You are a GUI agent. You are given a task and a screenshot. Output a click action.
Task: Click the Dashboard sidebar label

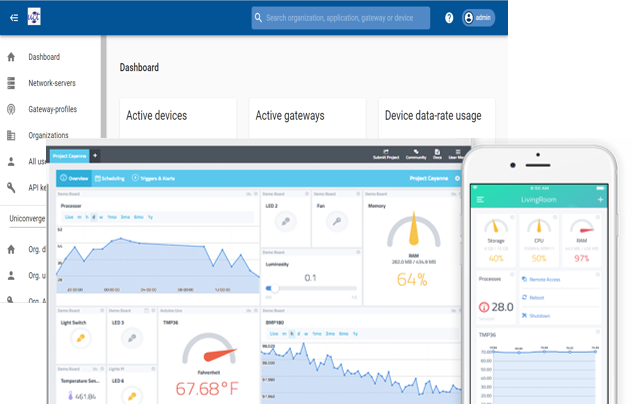coord(44,57)
